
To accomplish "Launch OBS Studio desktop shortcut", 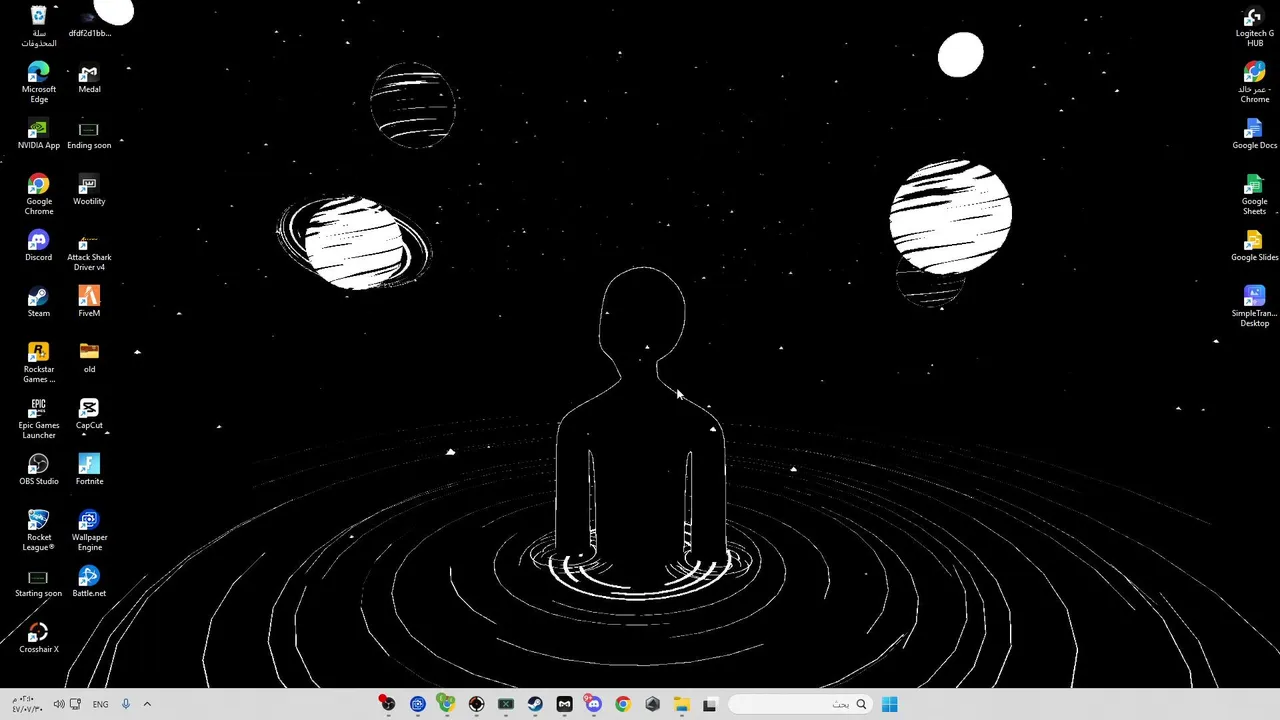I will click(38, 471).
